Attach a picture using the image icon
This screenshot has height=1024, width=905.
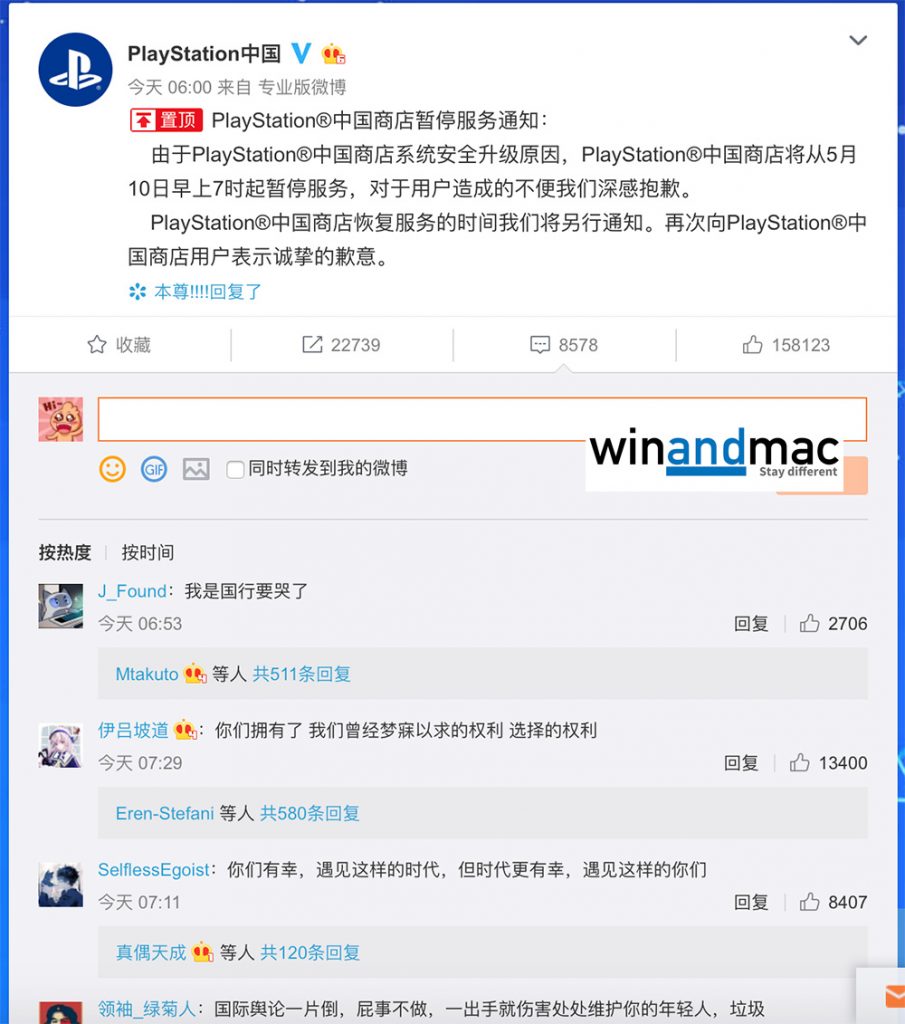[196, 469]
